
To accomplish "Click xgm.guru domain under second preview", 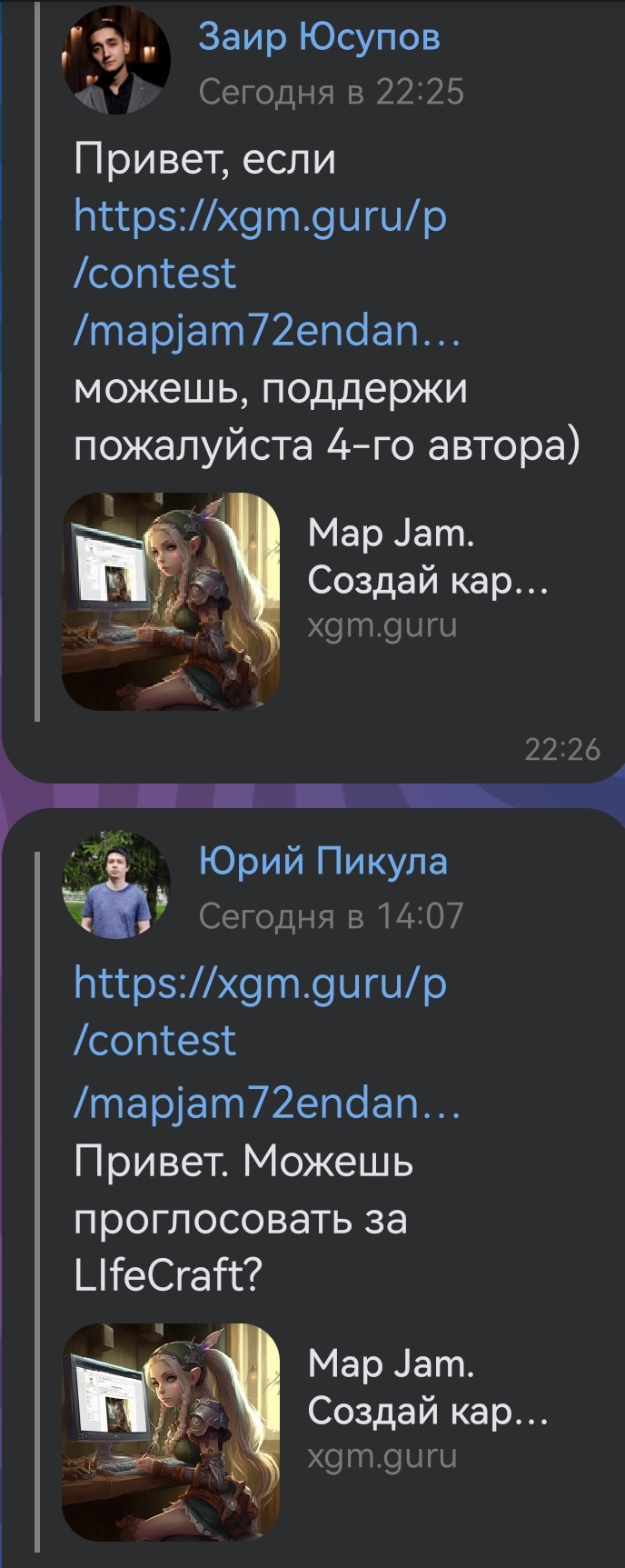I will coord(382,1457).
